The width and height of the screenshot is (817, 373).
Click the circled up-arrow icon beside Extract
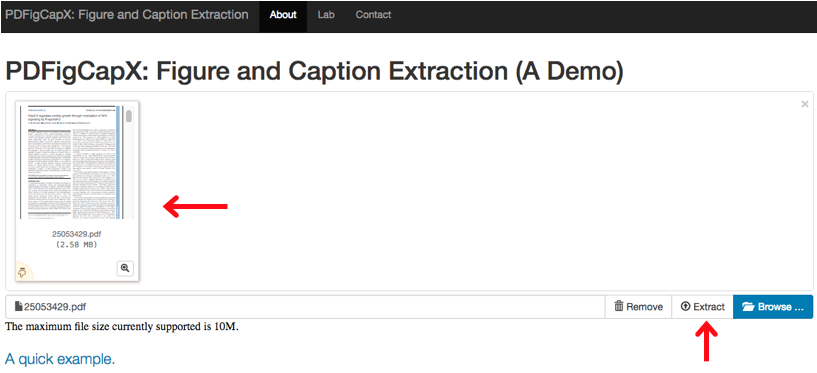[685, 307]
